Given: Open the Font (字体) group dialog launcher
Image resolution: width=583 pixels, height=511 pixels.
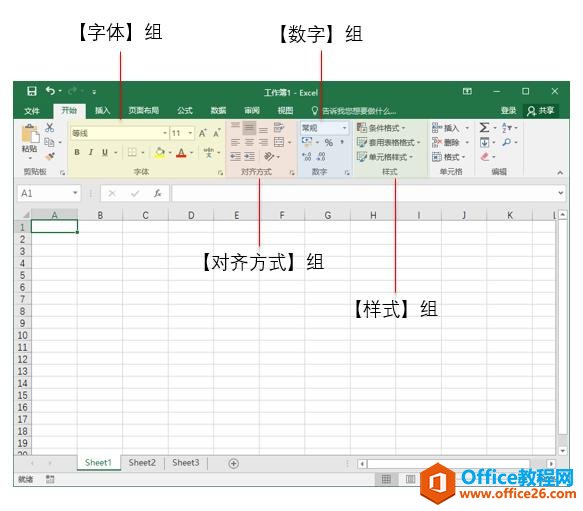Looking at the screenshot, I should 220,173.
